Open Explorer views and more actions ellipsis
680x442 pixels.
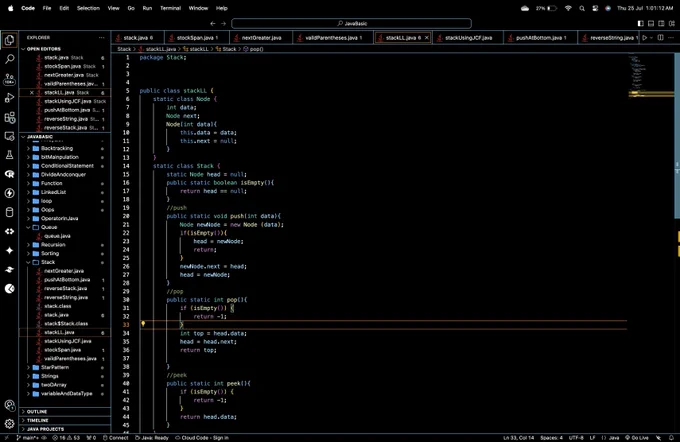(101, 38)
